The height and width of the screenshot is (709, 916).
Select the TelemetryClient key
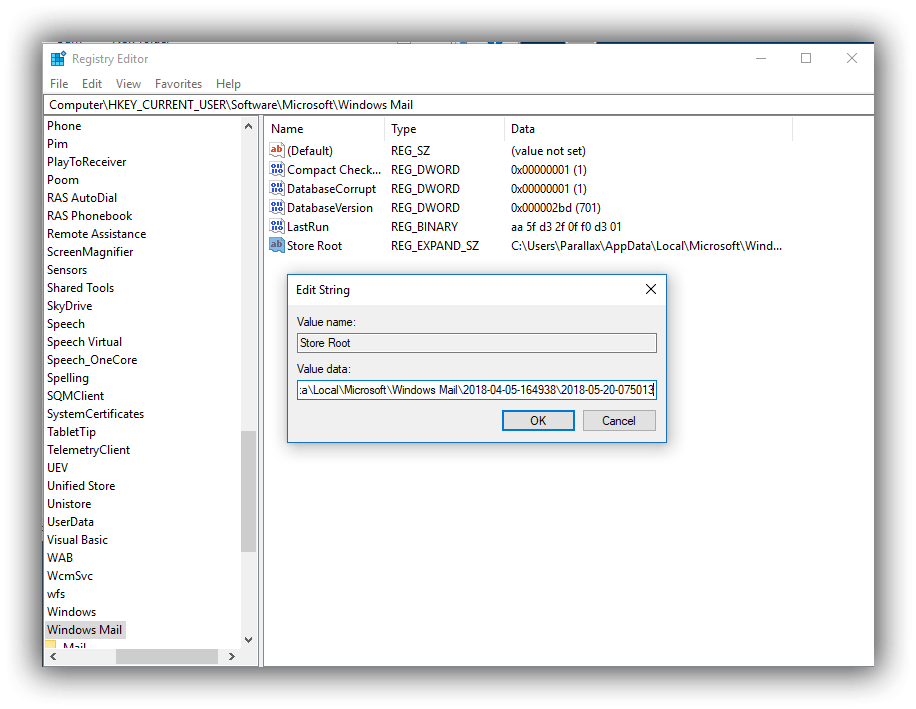tap(88, 450)
